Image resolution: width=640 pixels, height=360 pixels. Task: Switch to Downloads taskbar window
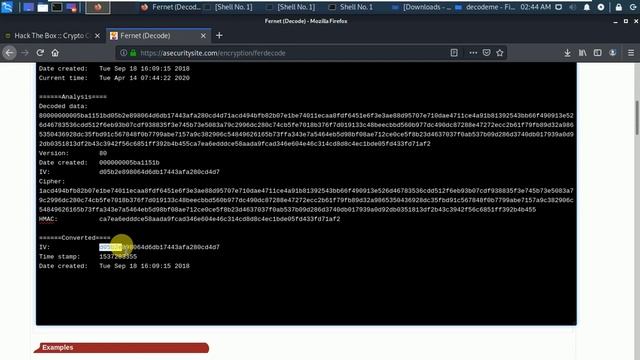(421, 7)
